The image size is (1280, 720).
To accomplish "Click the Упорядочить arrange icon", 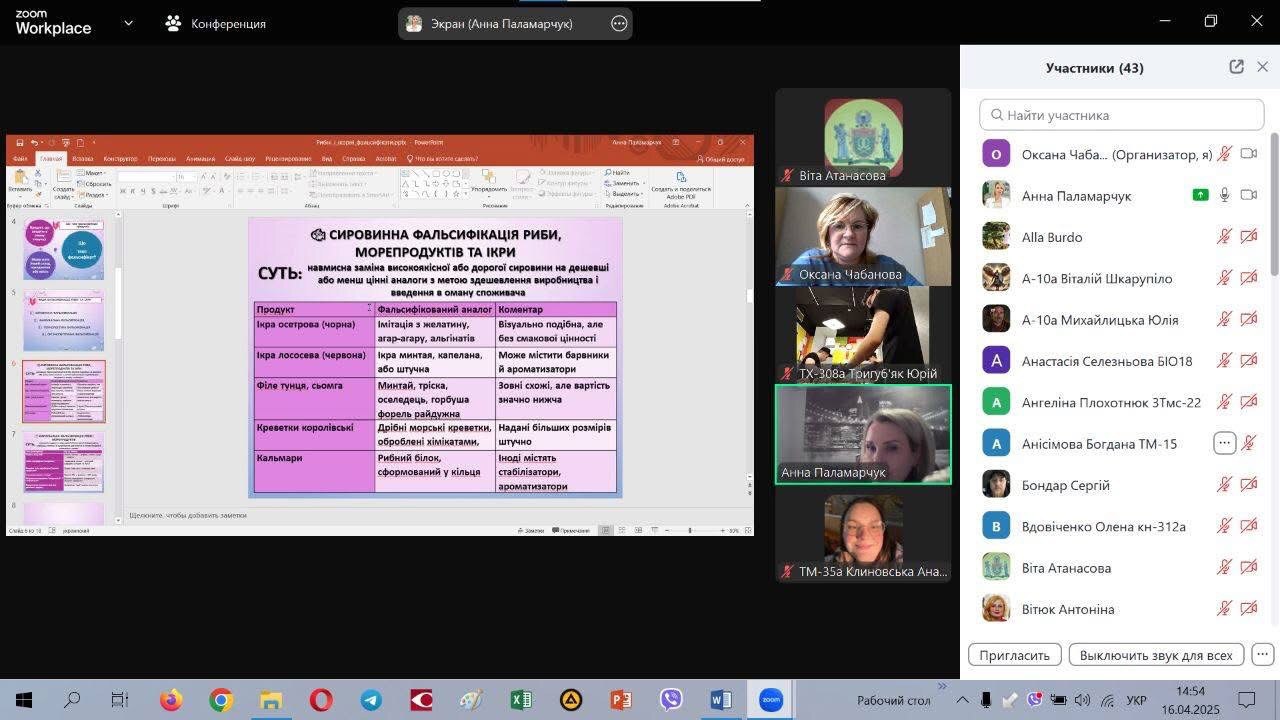I will tap(489, 181).
